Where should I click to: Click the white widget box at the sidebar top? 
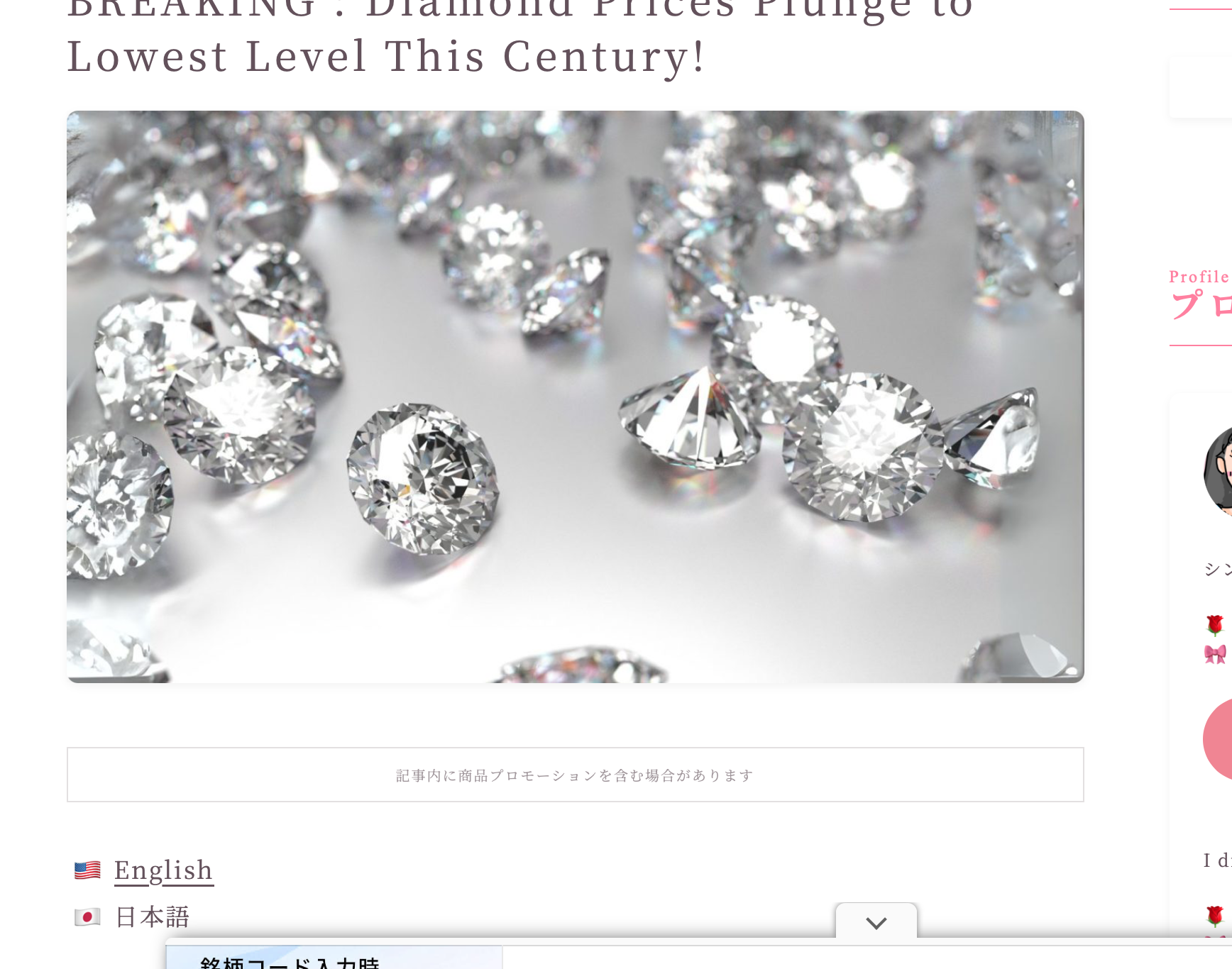1201,87
